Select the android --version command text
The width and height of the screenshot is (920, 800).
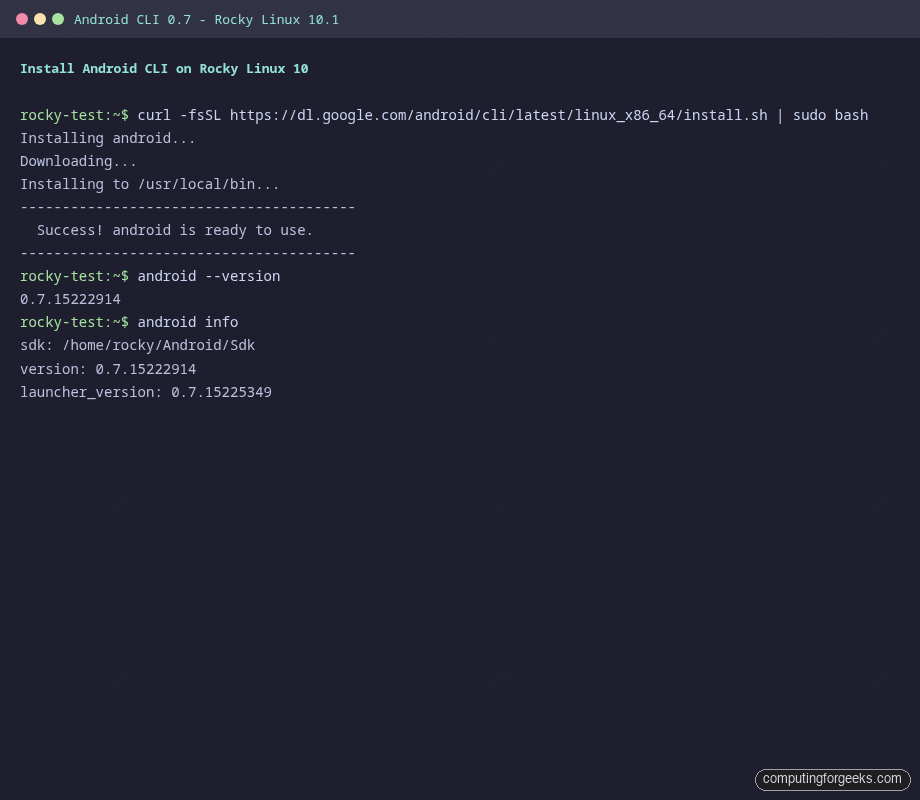(210, 276)
